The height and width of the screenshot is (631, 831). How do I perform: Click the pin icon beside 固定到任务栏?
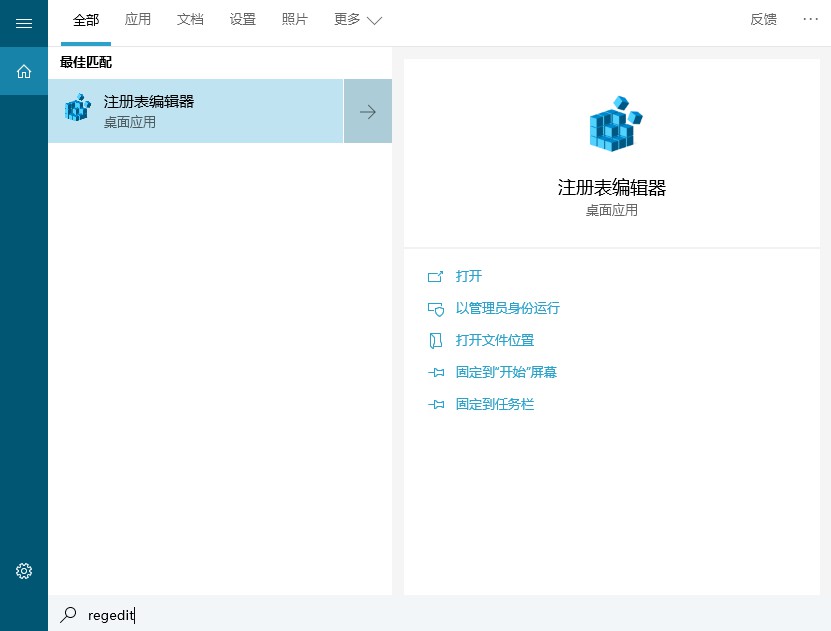[x=435, y=405]
